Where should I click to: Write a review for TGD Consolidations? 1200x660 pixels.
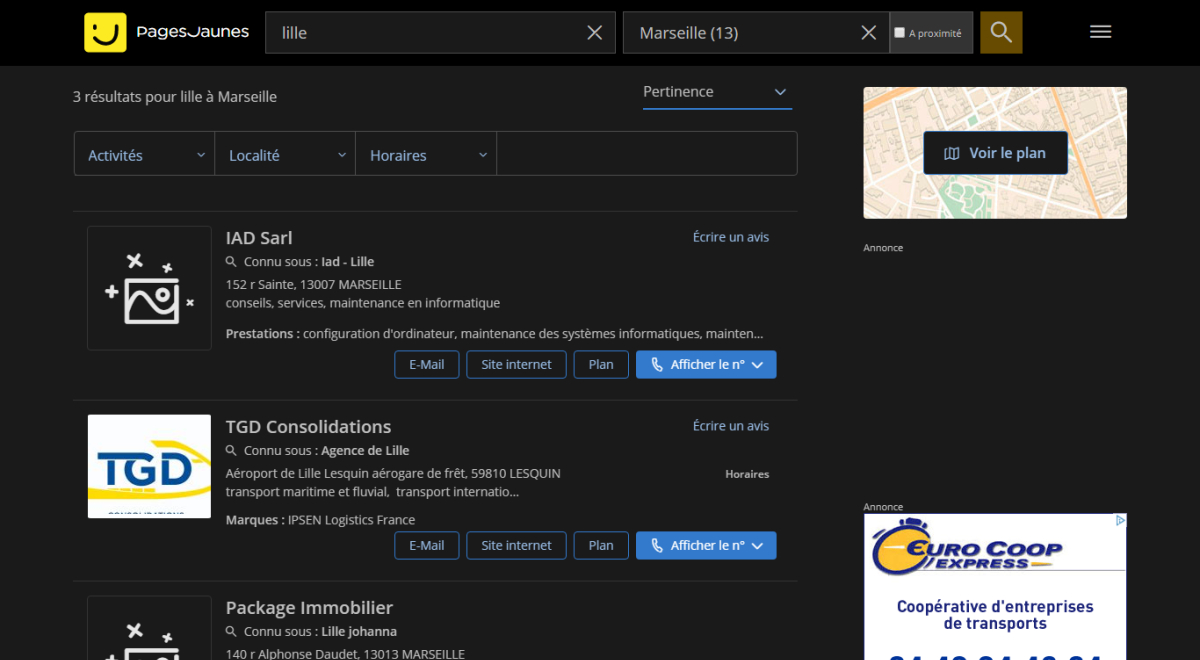pos(731,426)
